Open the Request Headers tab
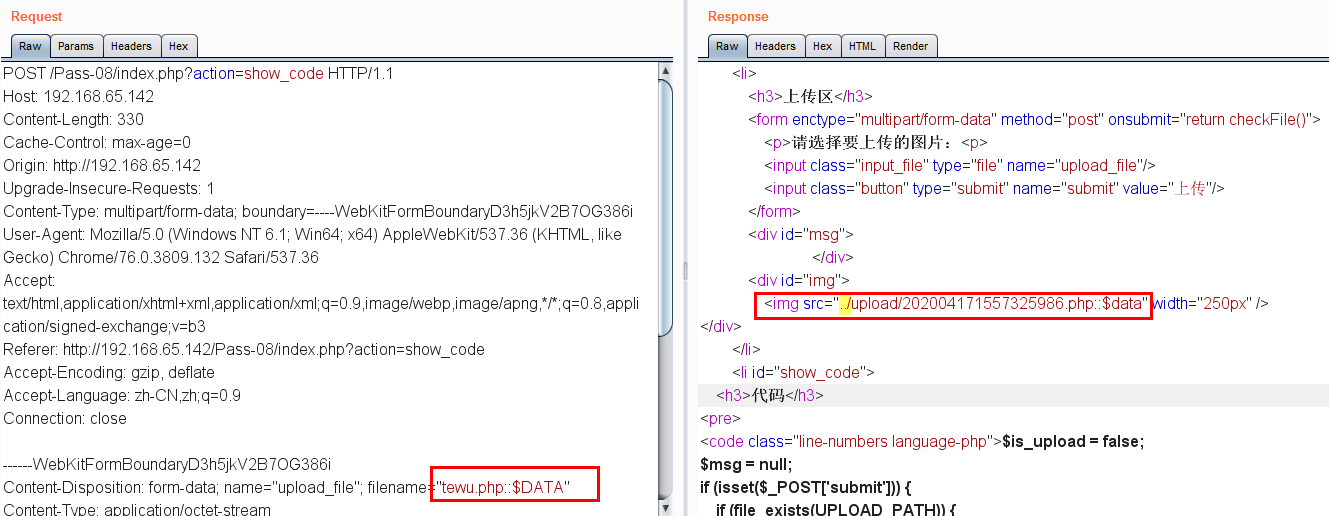The height and width of the screenshot is (516, 1329). pyautogui.click(x=131, y=46)
